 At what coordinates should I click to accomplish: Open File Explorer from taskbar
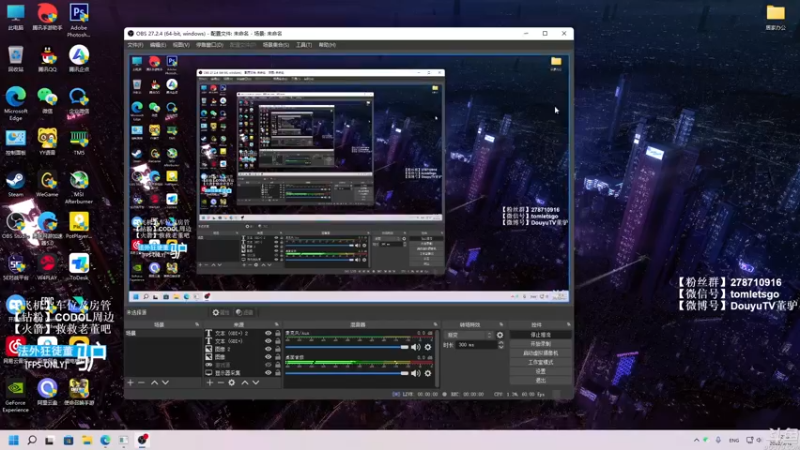tap(87, 440)
